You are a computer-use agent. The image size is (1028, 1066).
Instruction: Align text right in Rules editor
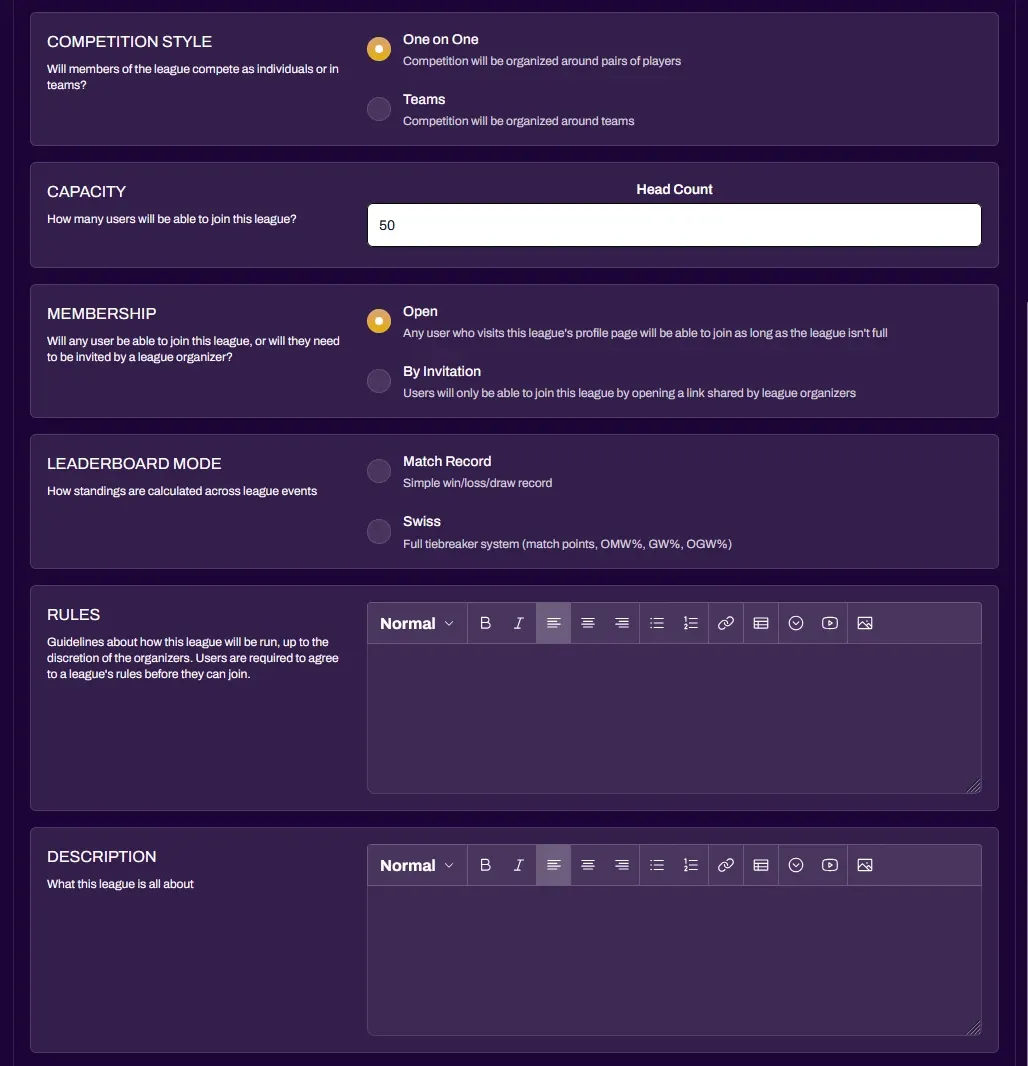pyautogui.click(x=621, y=623)
